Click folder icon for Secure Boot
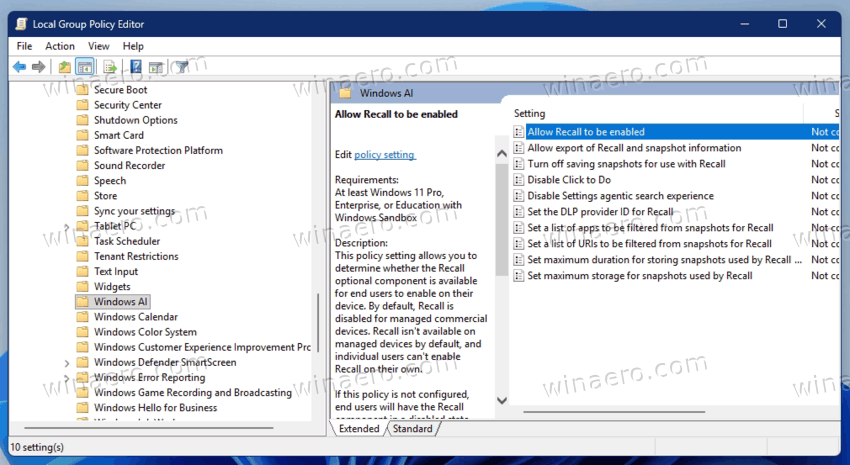Viewport: 850px width, 465px height. pyautogui.click(x=82, y=90)
